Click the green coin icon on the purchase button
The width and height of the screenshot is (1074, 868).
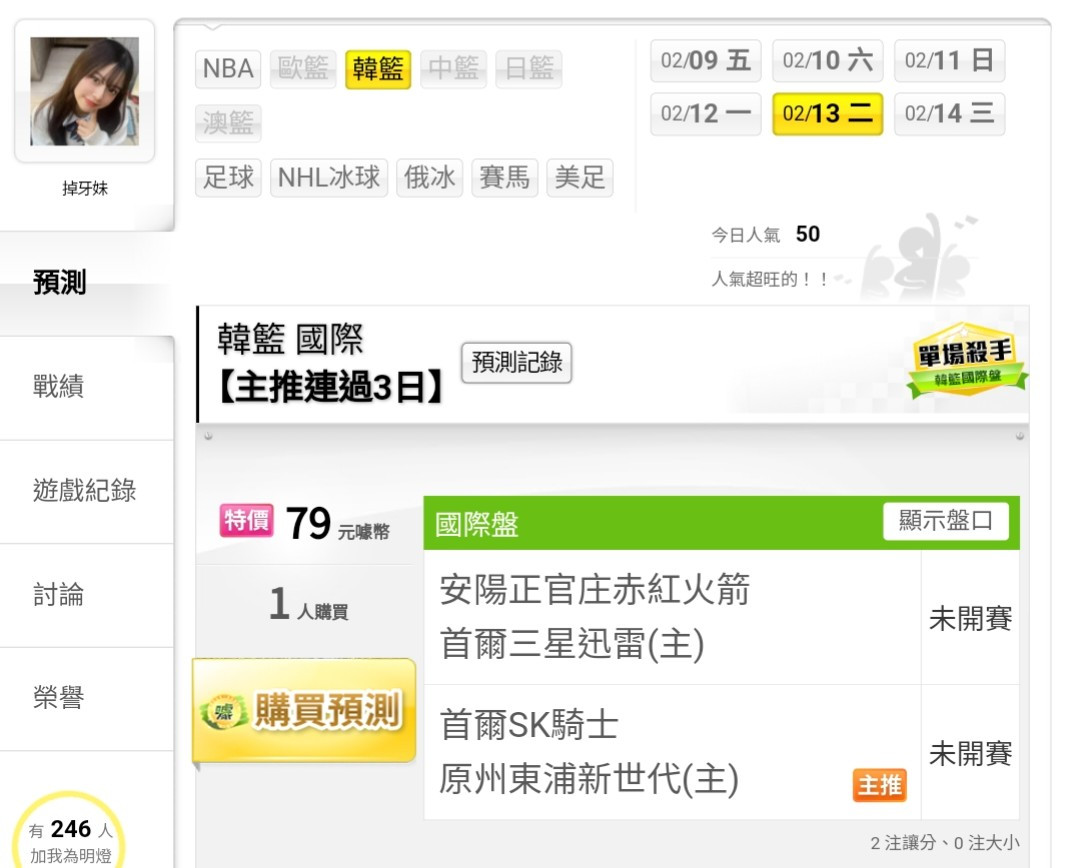tap(223, 712)
